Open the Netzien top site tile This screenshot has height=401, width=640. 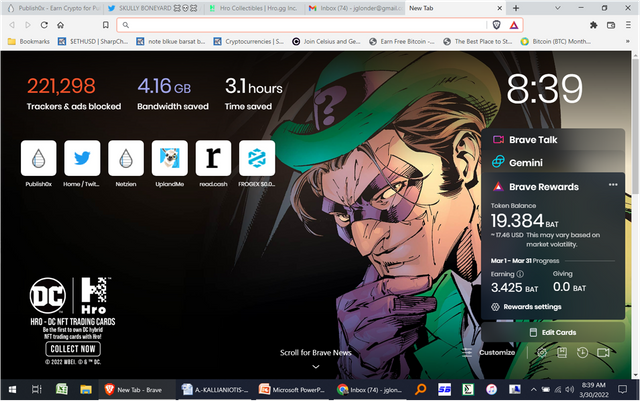point(126,158)
